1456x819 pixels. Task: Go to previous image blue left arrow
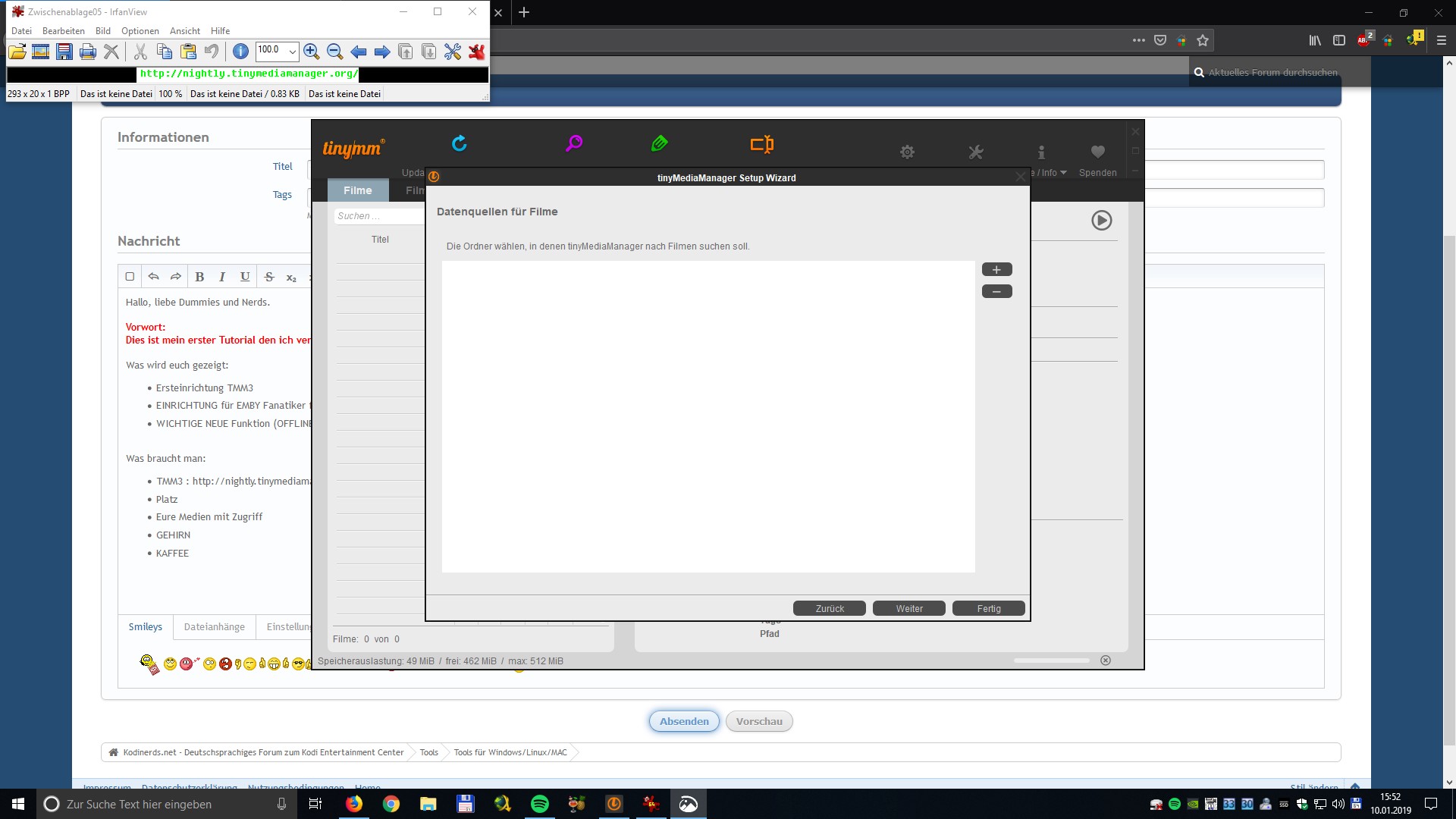point(359,52)
